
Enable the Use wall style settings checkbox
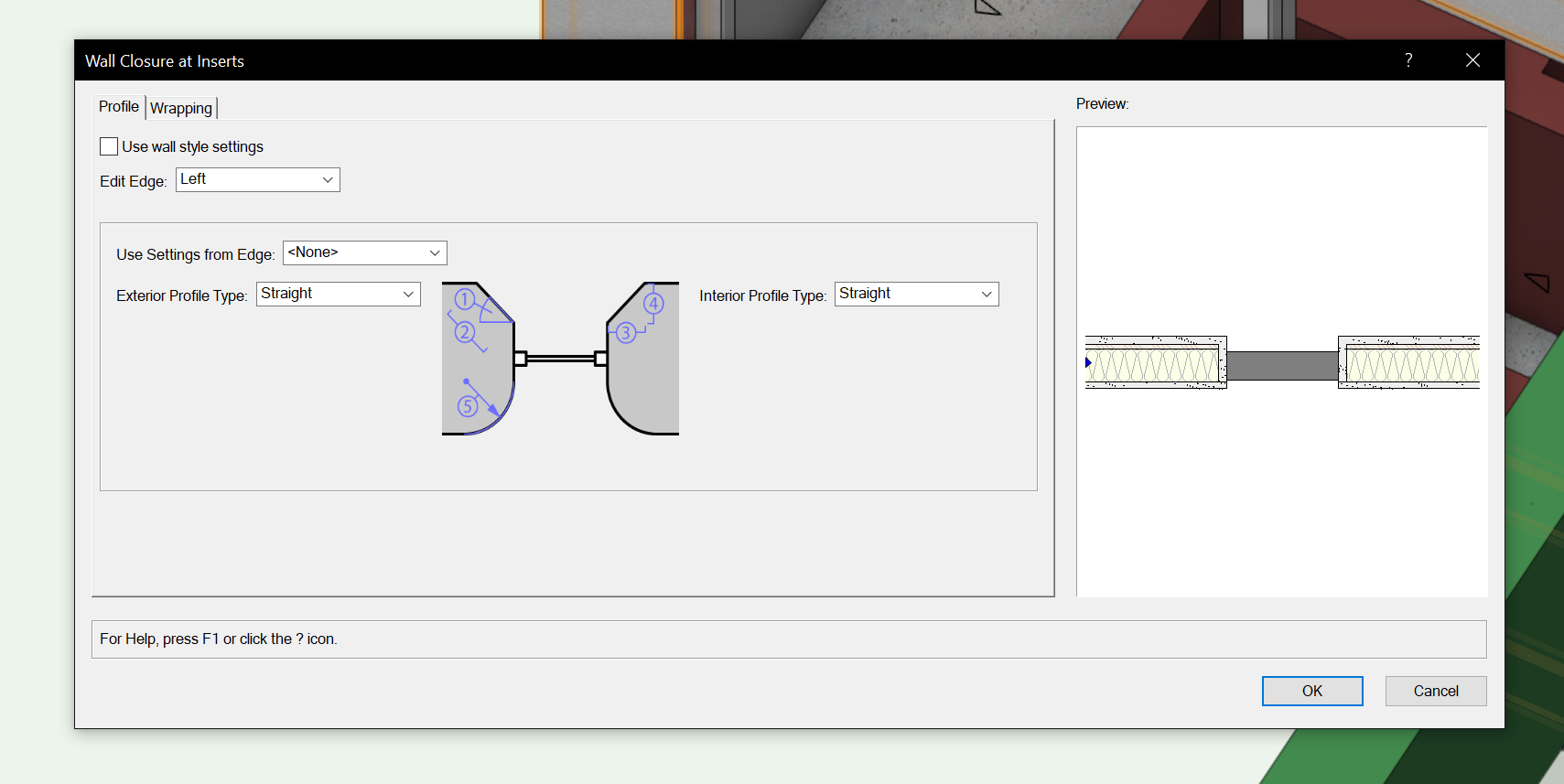109,146
